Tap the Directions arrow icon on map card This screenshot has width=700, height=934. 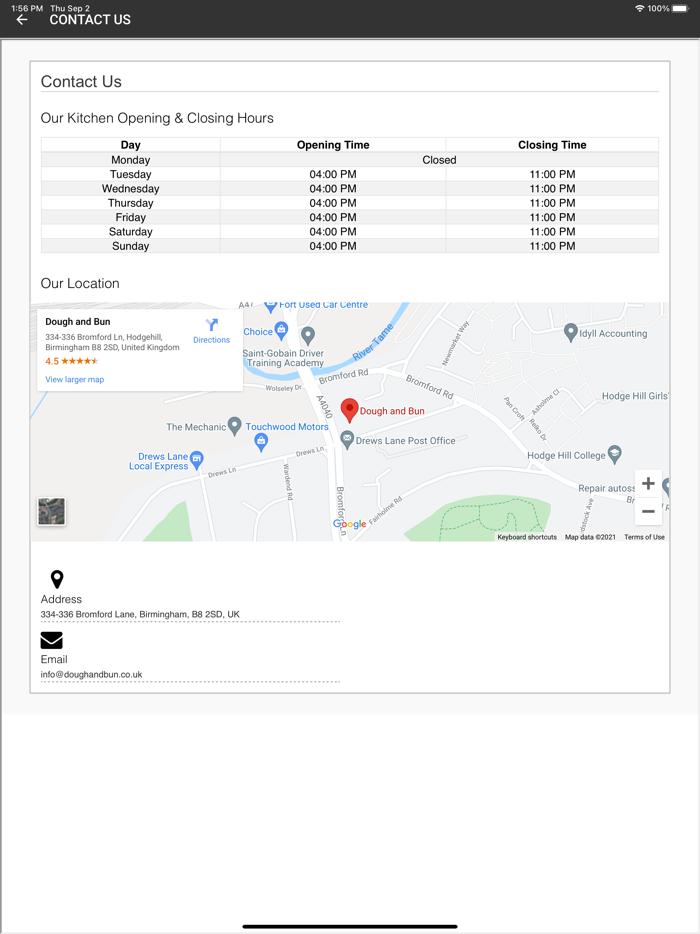click(x=211, y=325)
